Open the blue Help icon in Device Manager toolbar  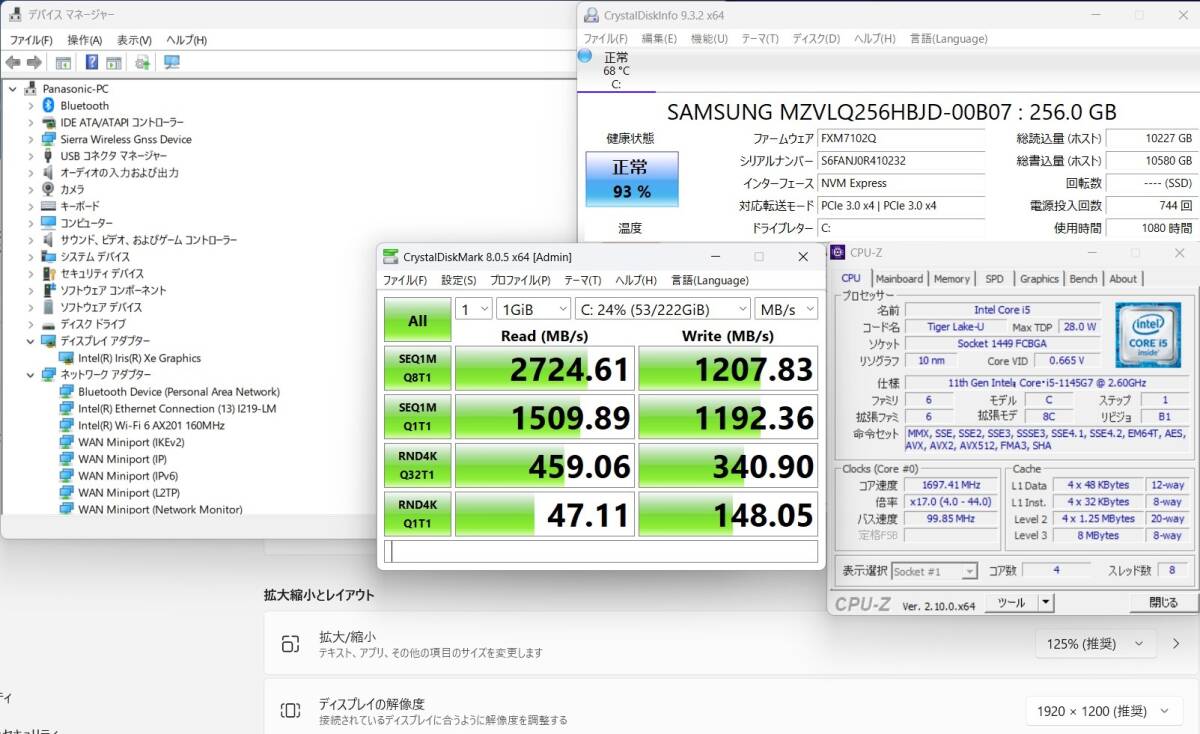point(91,62)
